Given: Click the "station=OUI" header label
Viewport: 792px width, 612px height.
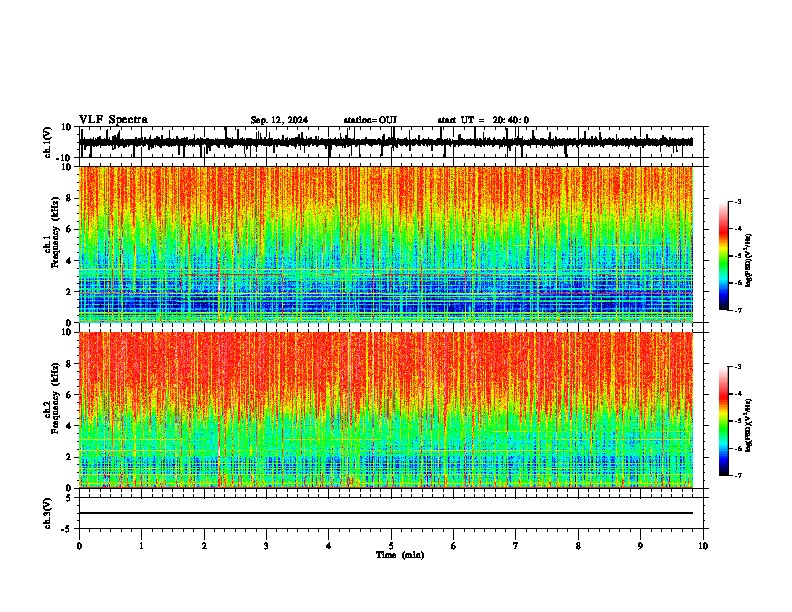Looking at the screenshot, I should 370,120.
